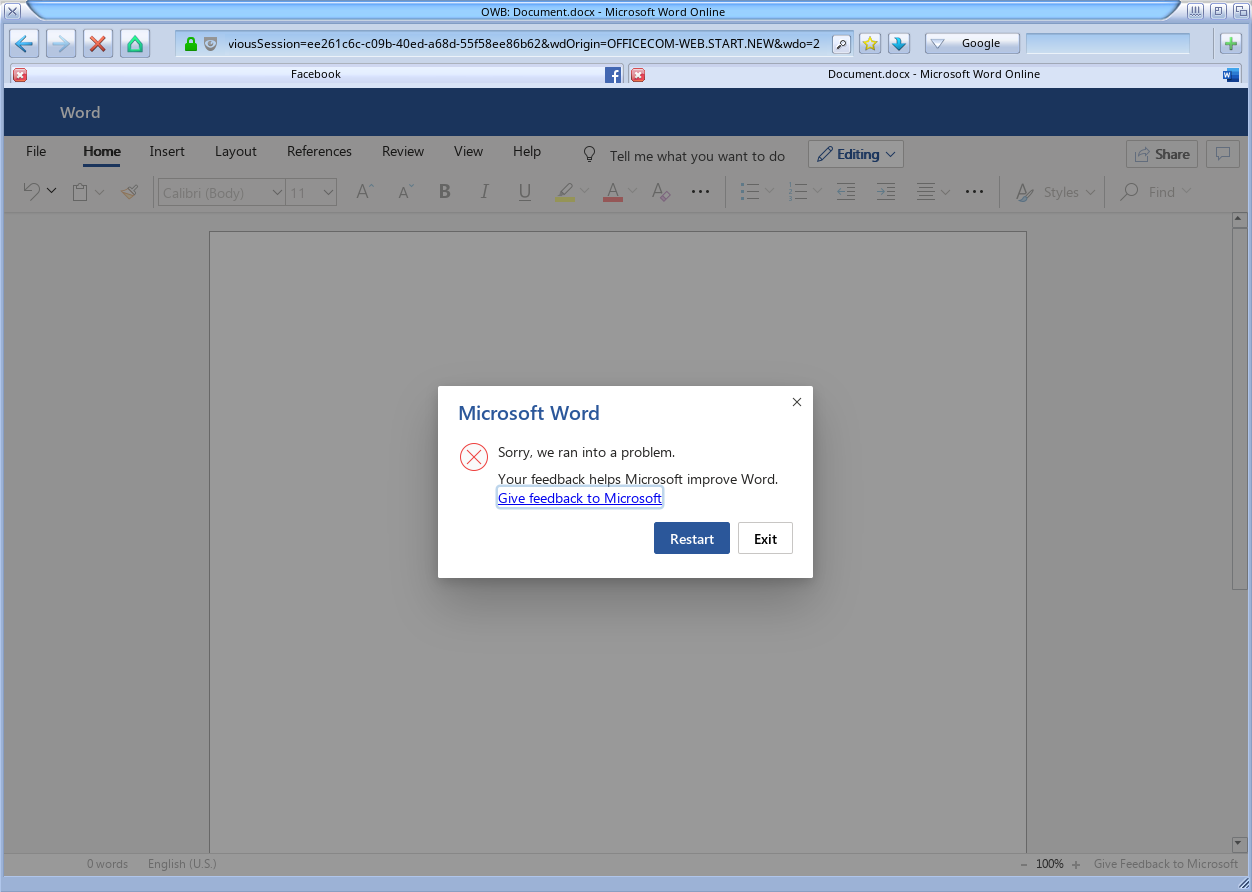Go back with the browser back arrow
Viewport: 1252px width, 892px height.
coord(24,44)
